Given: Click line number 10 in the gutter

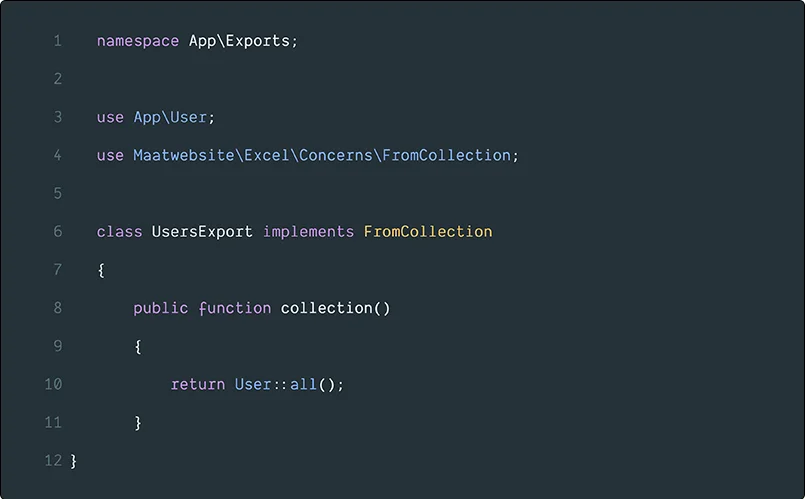Looking at the screenshot, I should [53, 384].
